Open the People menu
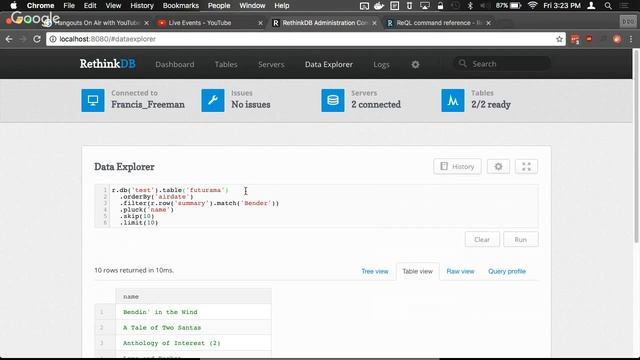The width and height of the screenshot is (640, 360). point(219,6)
